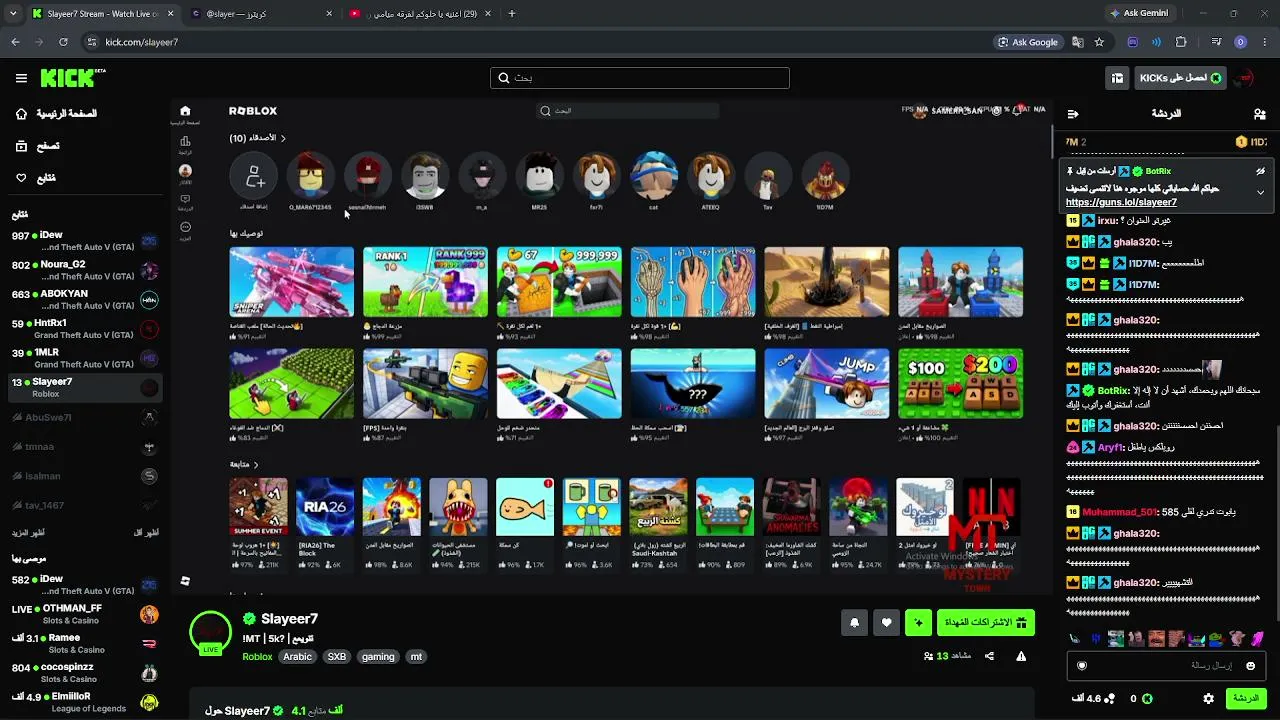
Task: Click Slayeer7 live avatar
Action: click(x=210, y=631)
